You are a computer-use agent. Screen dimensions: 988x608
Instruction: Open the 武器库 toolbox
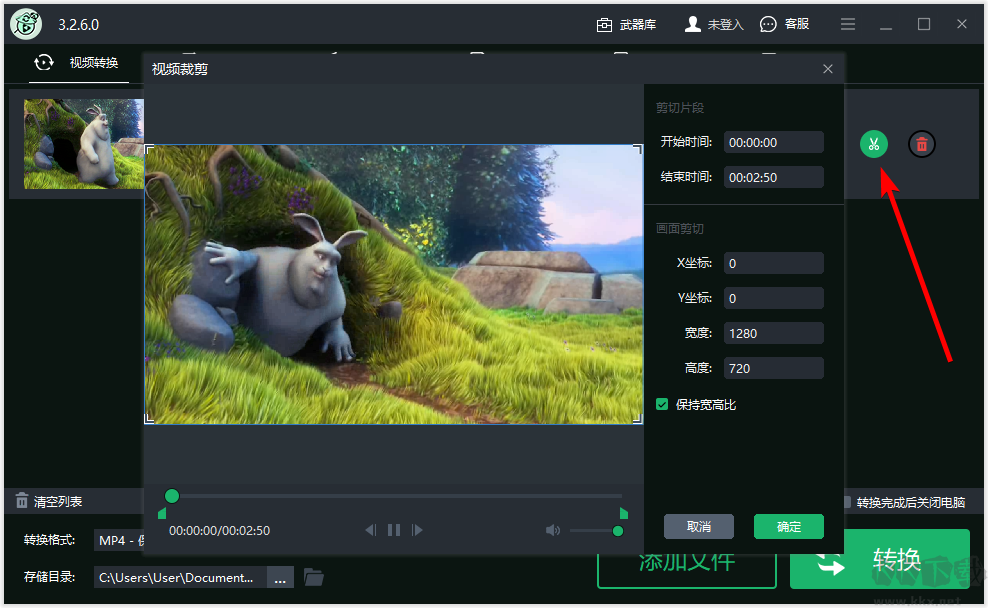point(626,24)
